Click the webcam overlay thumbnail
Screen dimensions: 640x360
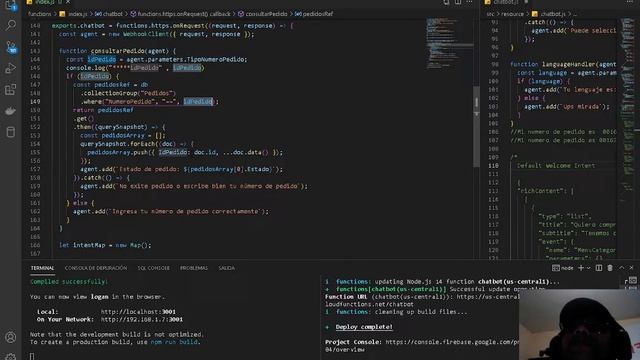579,324
